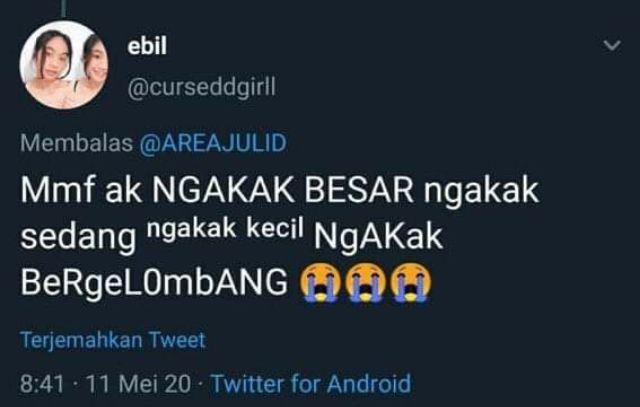Click the Membalas reply label
Viewport: 640px width, 407px height.
coord(76,143)
